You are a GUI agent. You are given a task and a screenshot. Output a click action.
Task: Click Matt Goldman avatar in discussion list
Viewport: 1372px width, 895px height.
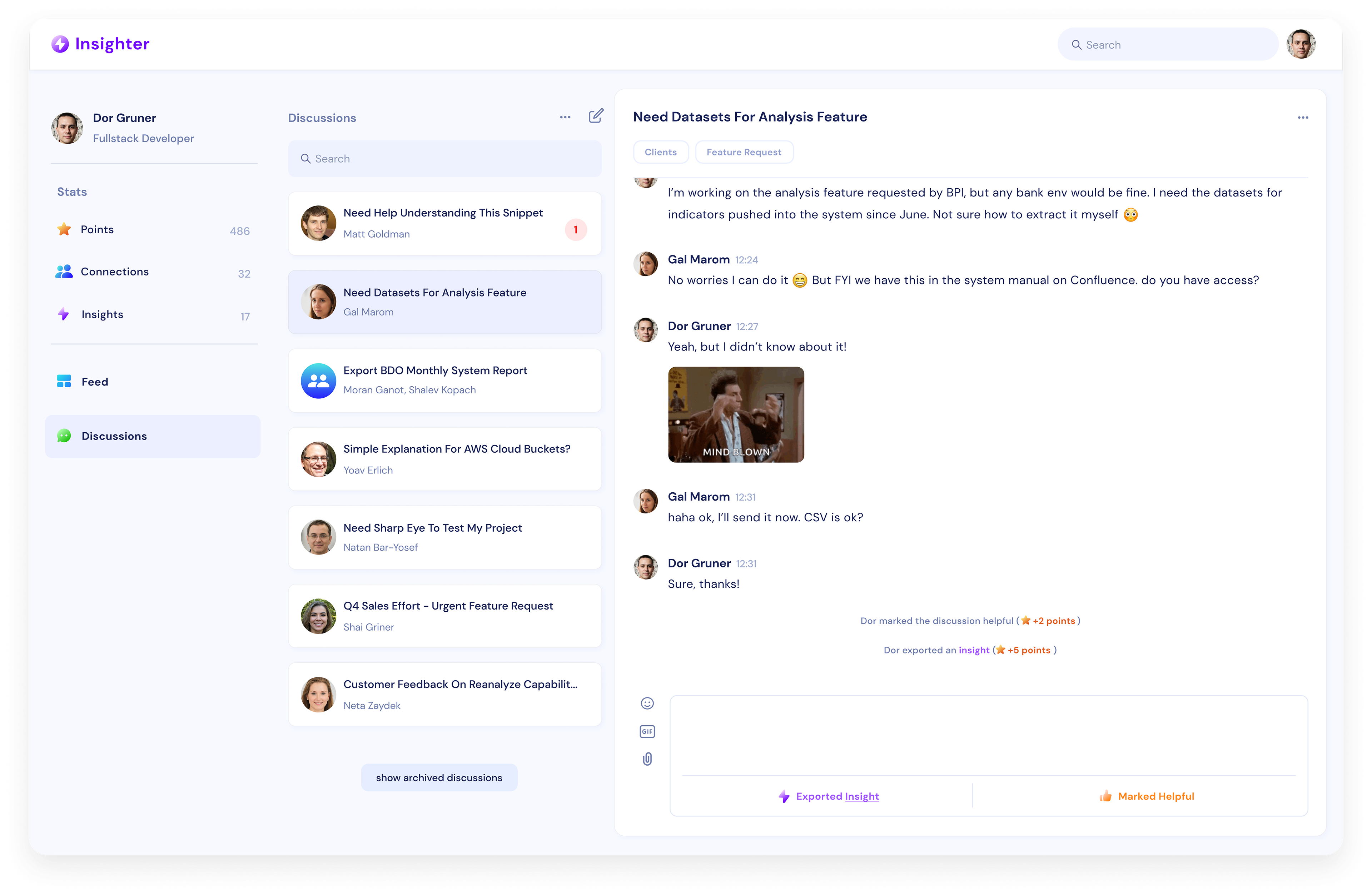318,223
